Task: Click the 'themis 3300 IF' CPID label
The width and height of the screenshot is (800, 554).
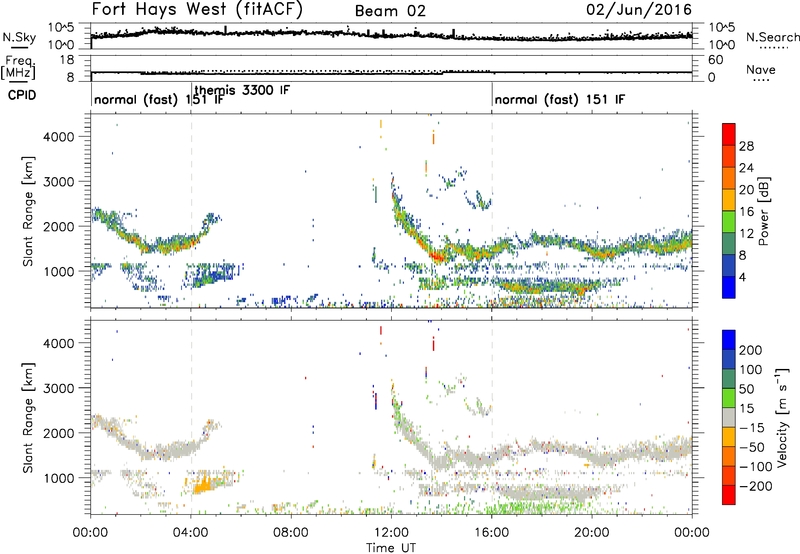Action: 242,90
